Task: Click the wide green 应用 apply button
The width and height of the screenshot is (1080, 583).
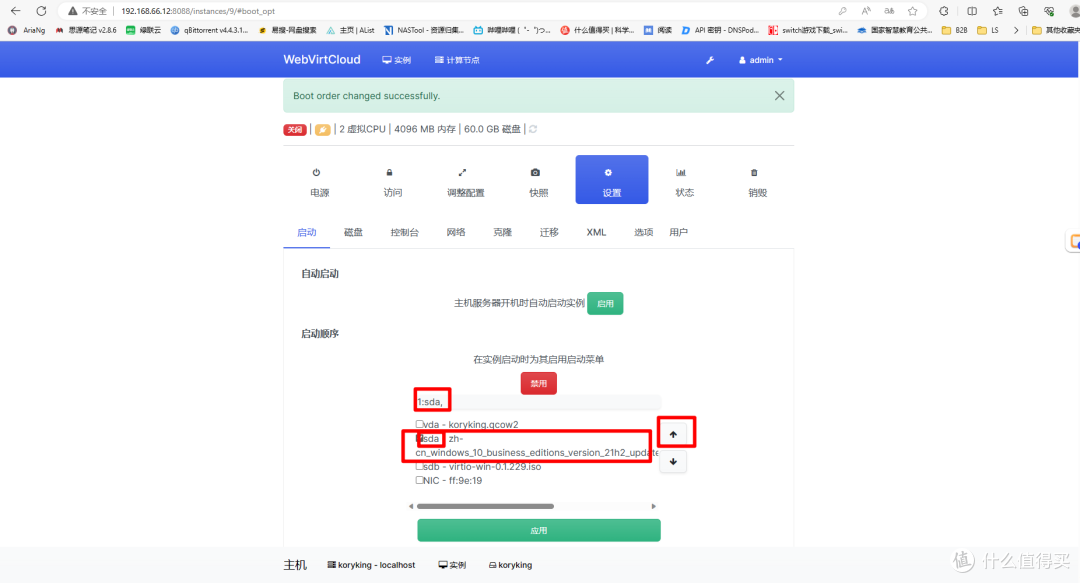Action: pos(539,531)
